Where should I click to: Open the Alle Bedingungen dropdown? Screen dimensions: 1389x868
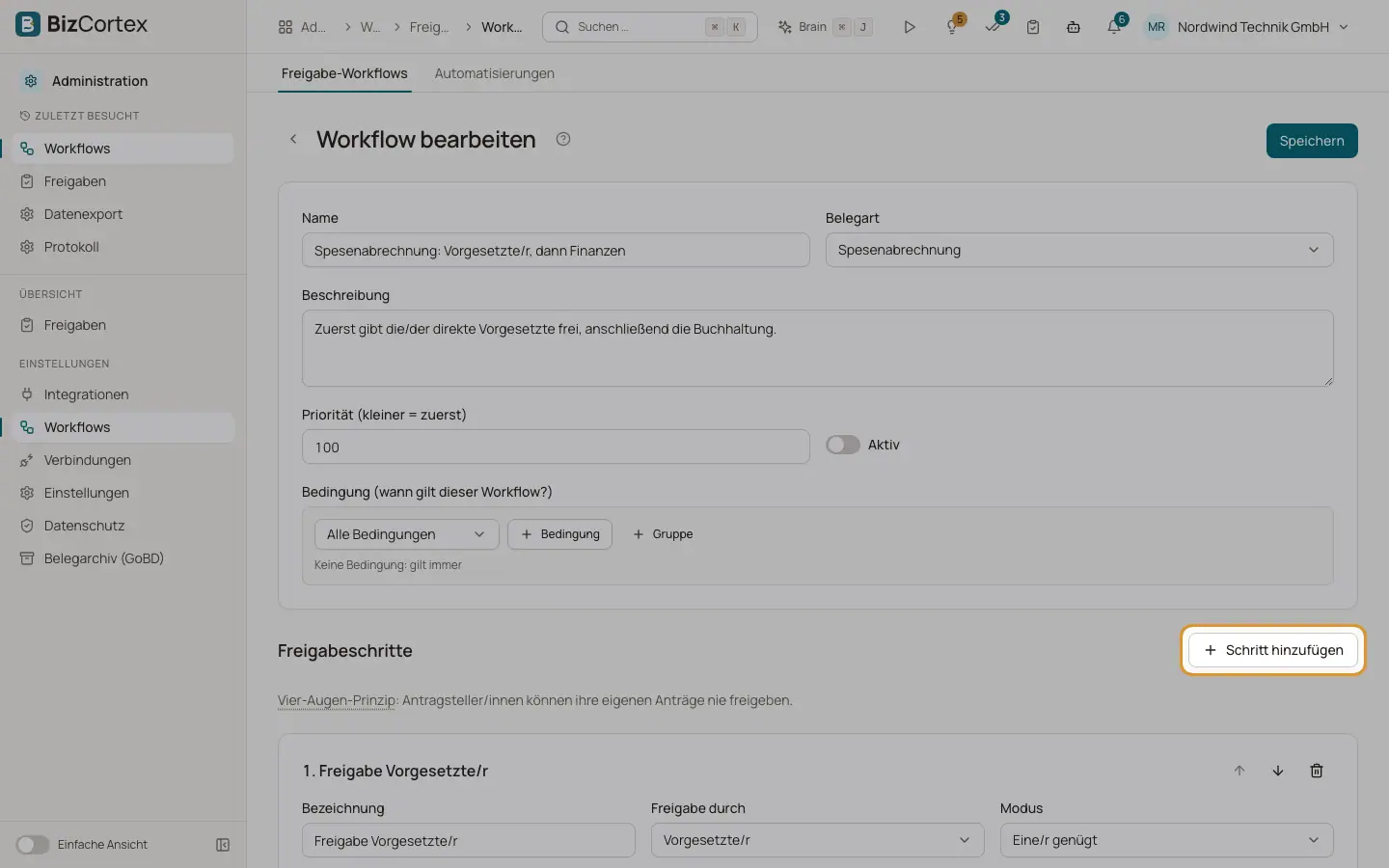point(406,534)
